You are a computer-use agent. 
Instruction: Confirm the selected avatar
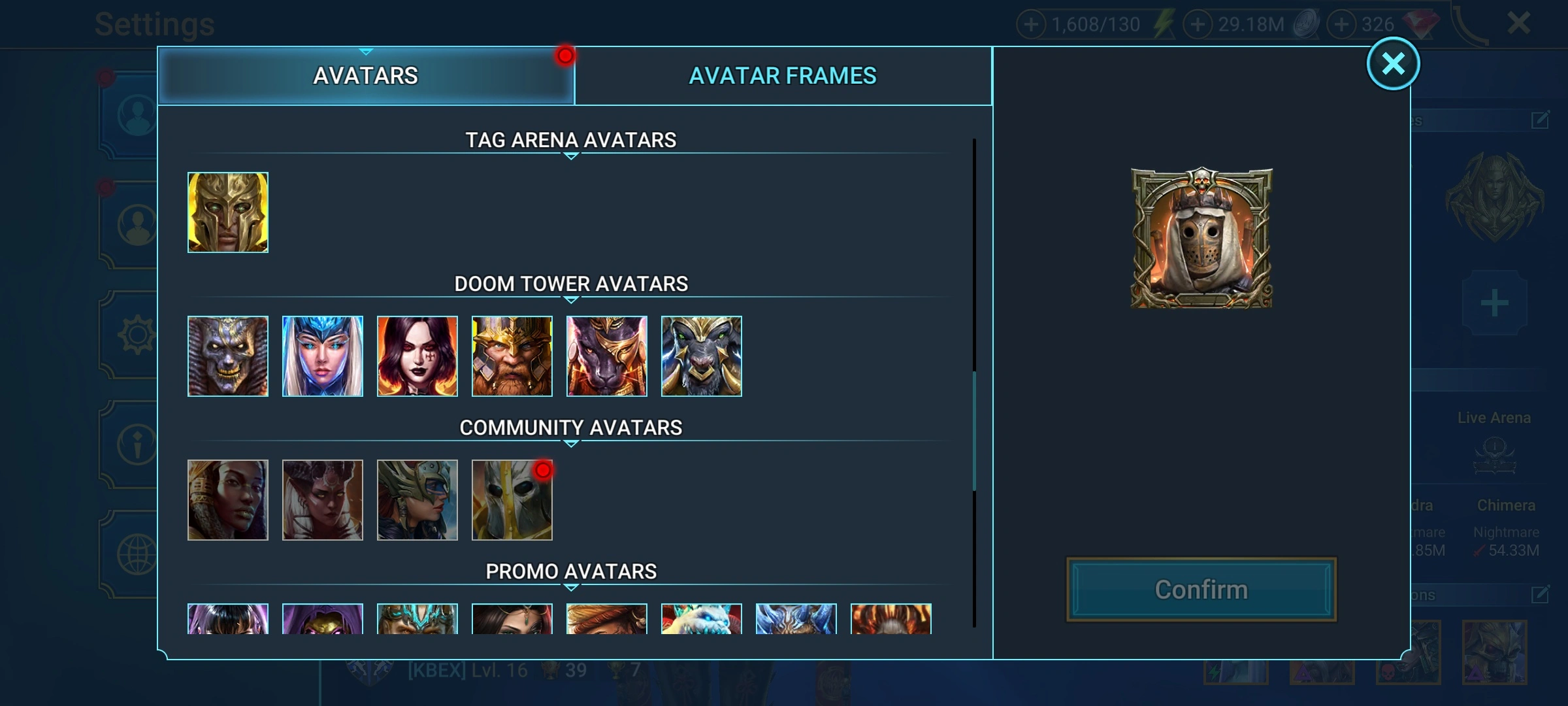tap(1201, 590)
